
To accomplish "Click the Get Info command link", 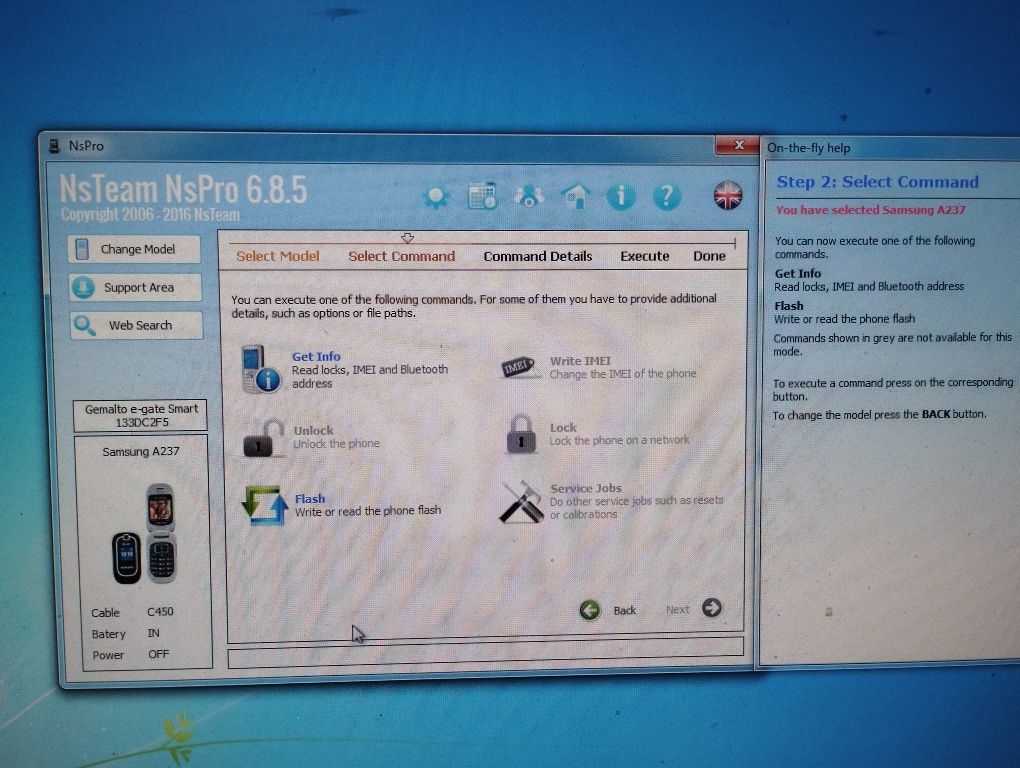I will pyautogui.click(x=316, y=356).
